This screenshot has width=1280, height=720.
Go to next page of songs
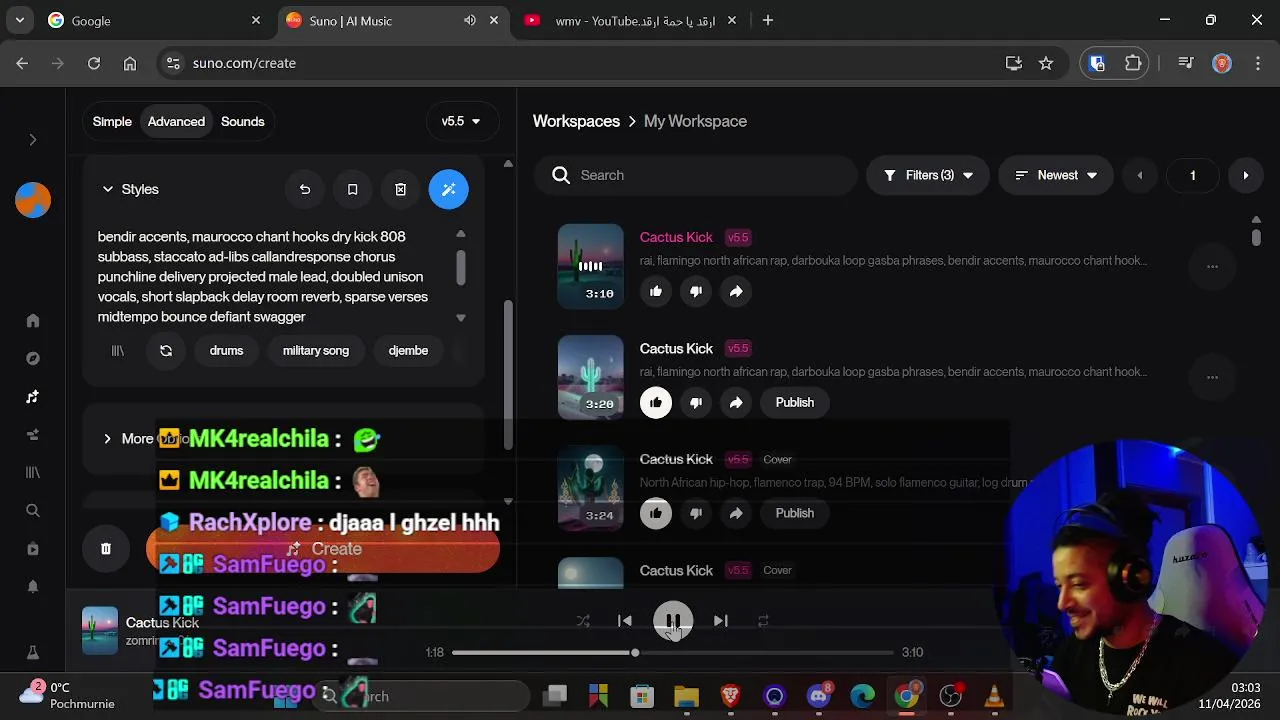1245,175
